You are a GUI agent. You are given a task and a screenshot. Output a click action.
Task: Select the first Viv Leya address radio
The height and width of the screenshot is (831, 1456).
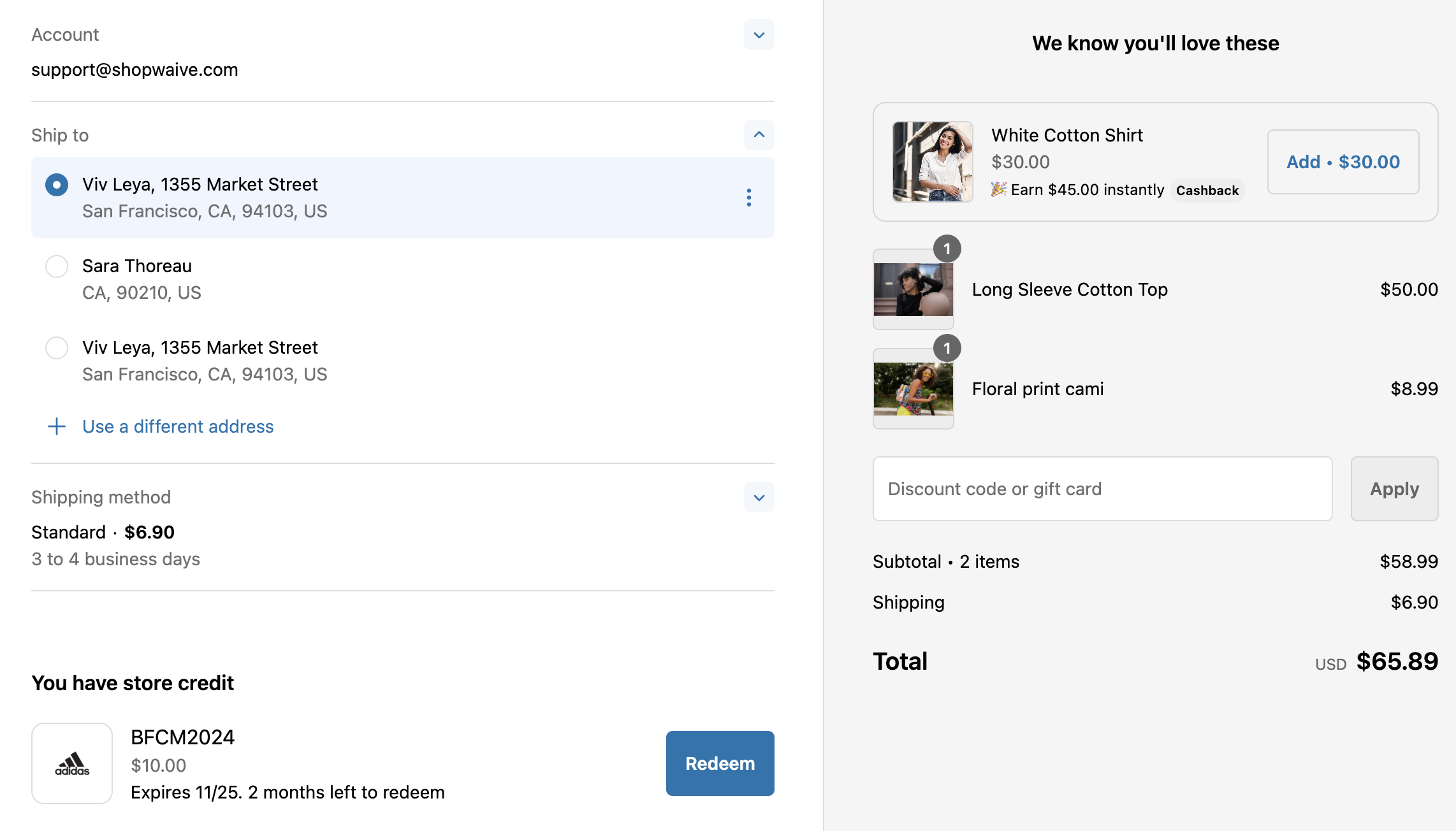[x=57, y=185]
